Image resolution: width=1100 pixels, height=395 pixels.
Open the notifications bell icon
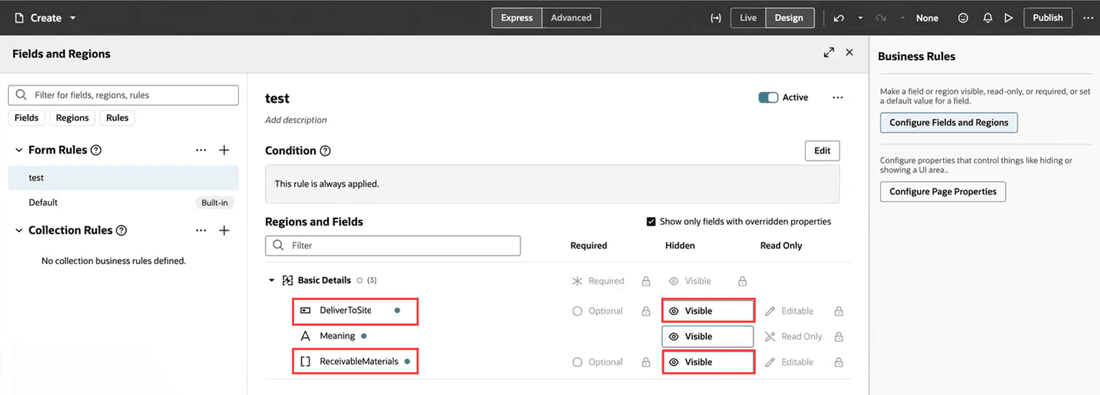[x=987, y=18]
